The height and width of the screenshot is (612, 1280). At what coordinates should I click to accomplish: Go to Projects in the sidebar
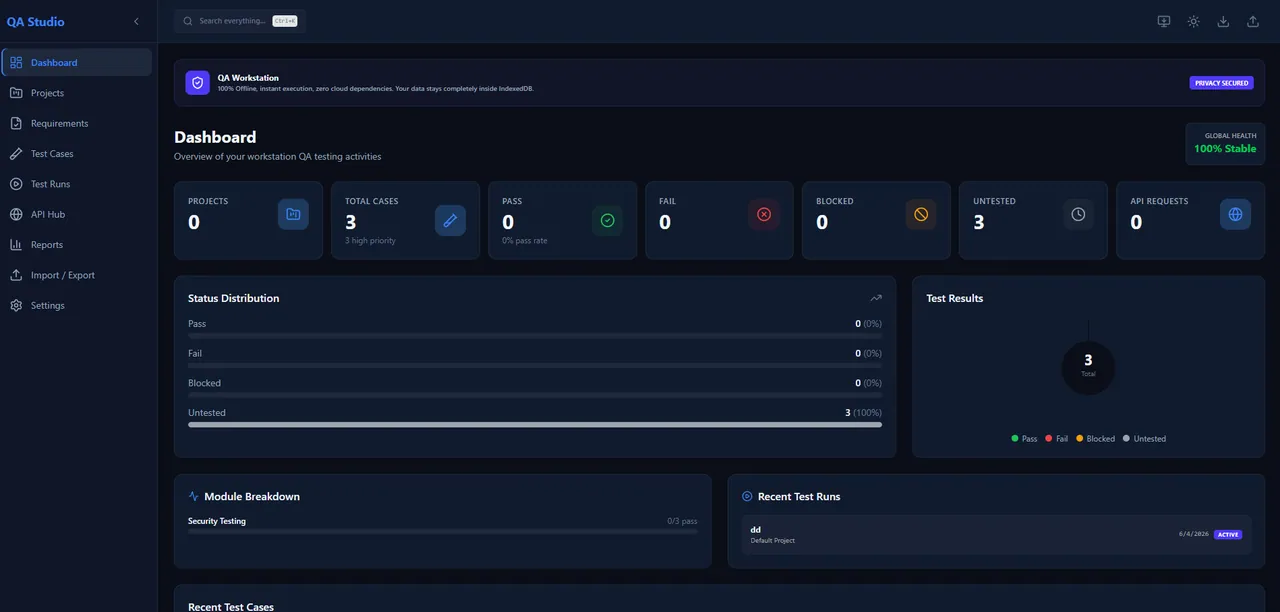(x=77, y=93)
